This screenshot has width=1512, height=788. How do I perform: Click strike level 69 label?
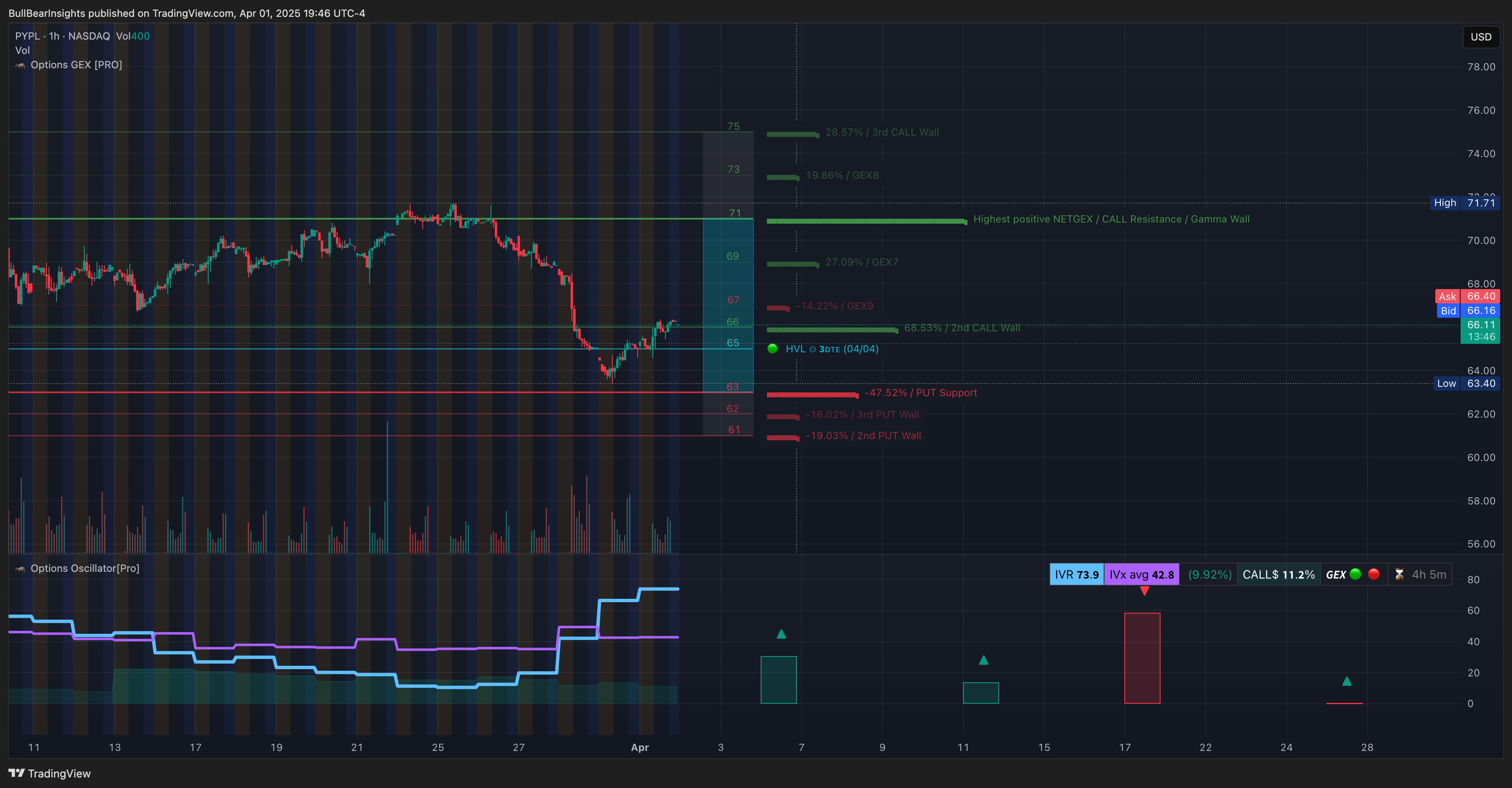click(x=732, y=256)
